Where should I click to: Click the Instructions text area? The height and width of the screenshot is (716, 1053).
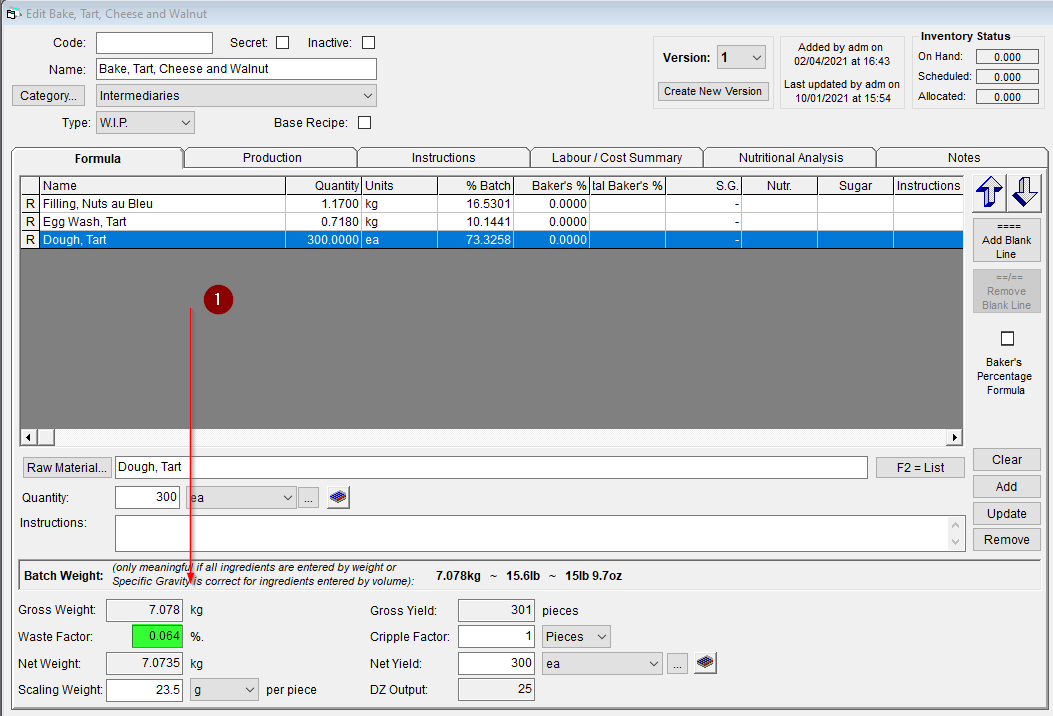point(540,533)
